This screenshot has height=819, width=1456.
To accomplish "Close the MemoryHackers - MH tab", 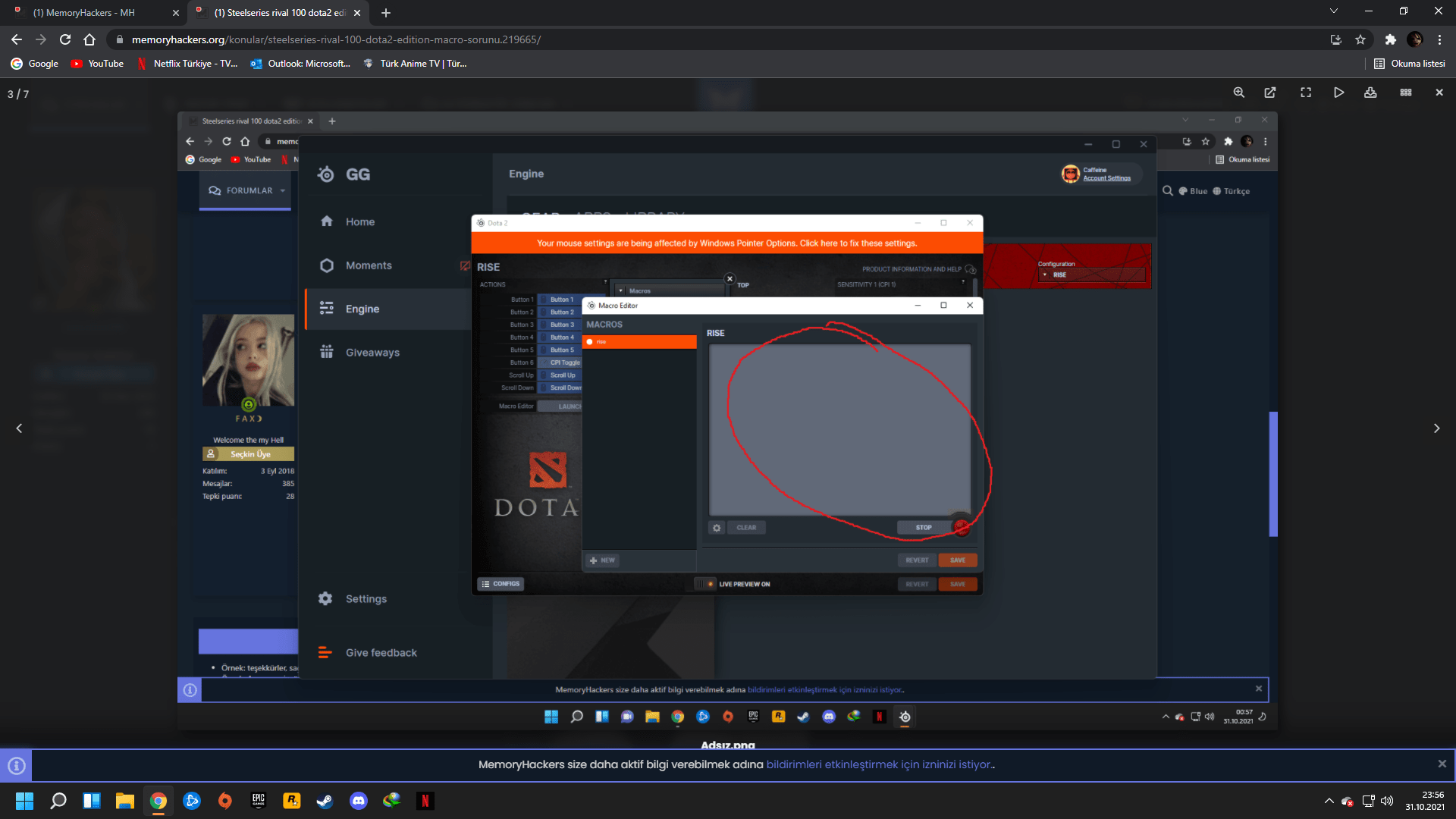I will pyautogui.click(x=176, y=13).
